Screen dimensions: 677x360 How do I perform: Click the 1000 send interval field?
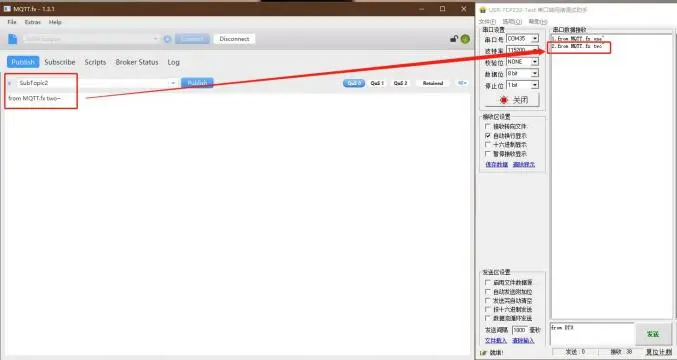519,330
